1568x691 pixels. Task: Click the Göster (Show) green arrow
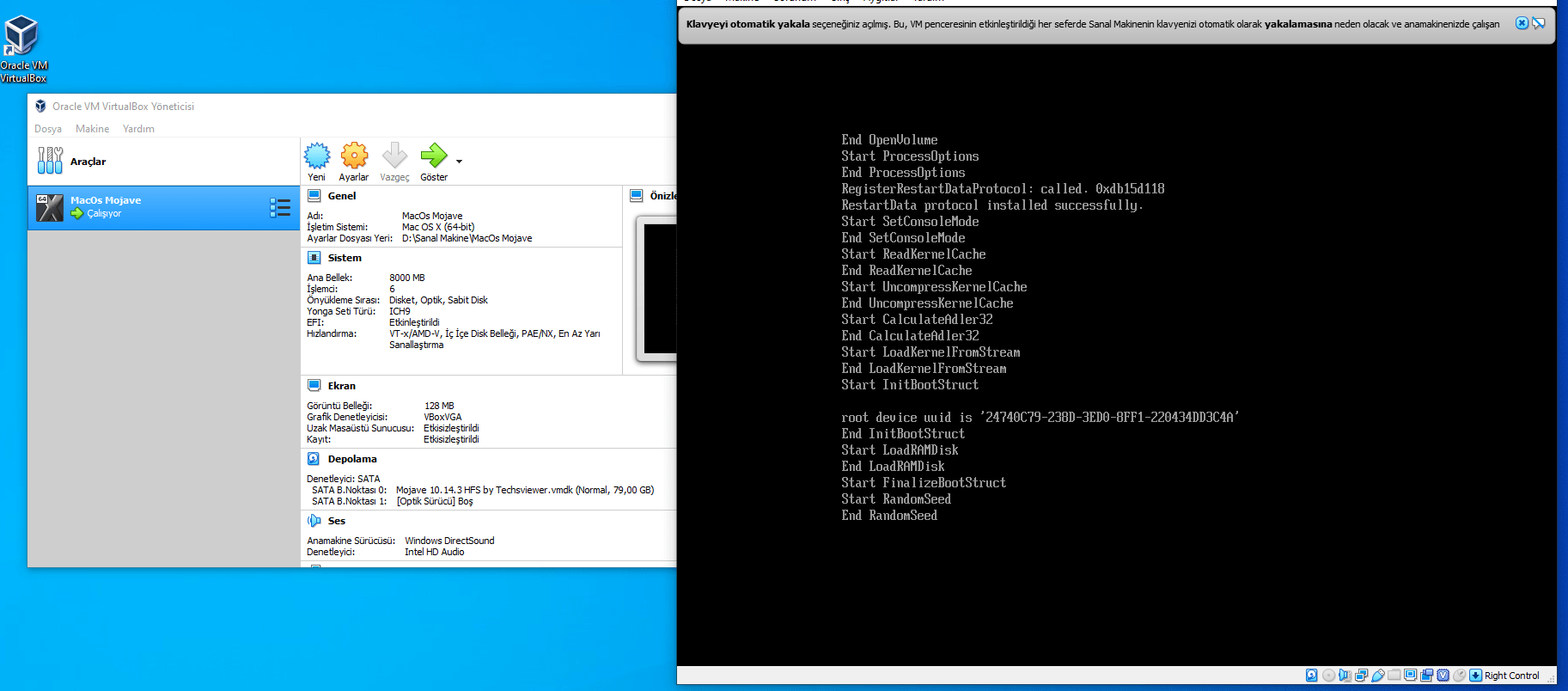[x=434, y=156]
